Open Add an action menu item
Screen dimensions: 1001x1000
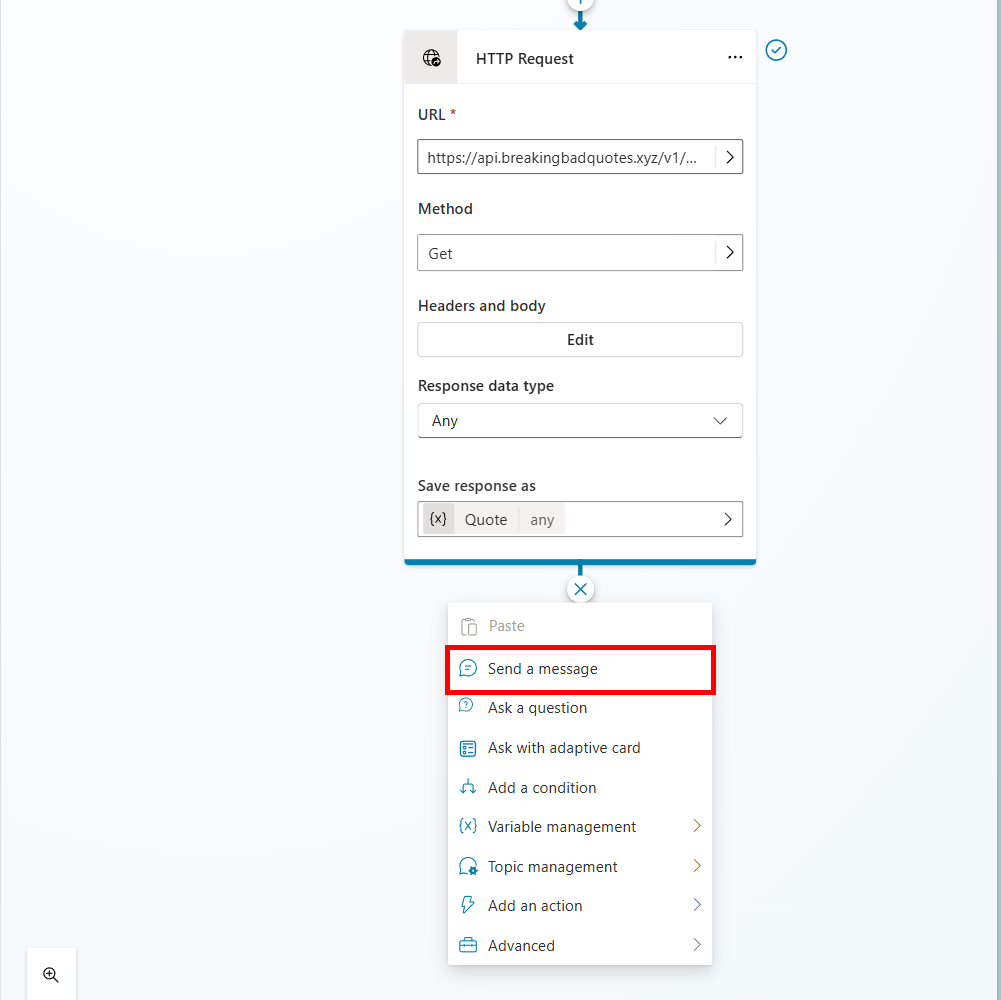tap(580, 905)
